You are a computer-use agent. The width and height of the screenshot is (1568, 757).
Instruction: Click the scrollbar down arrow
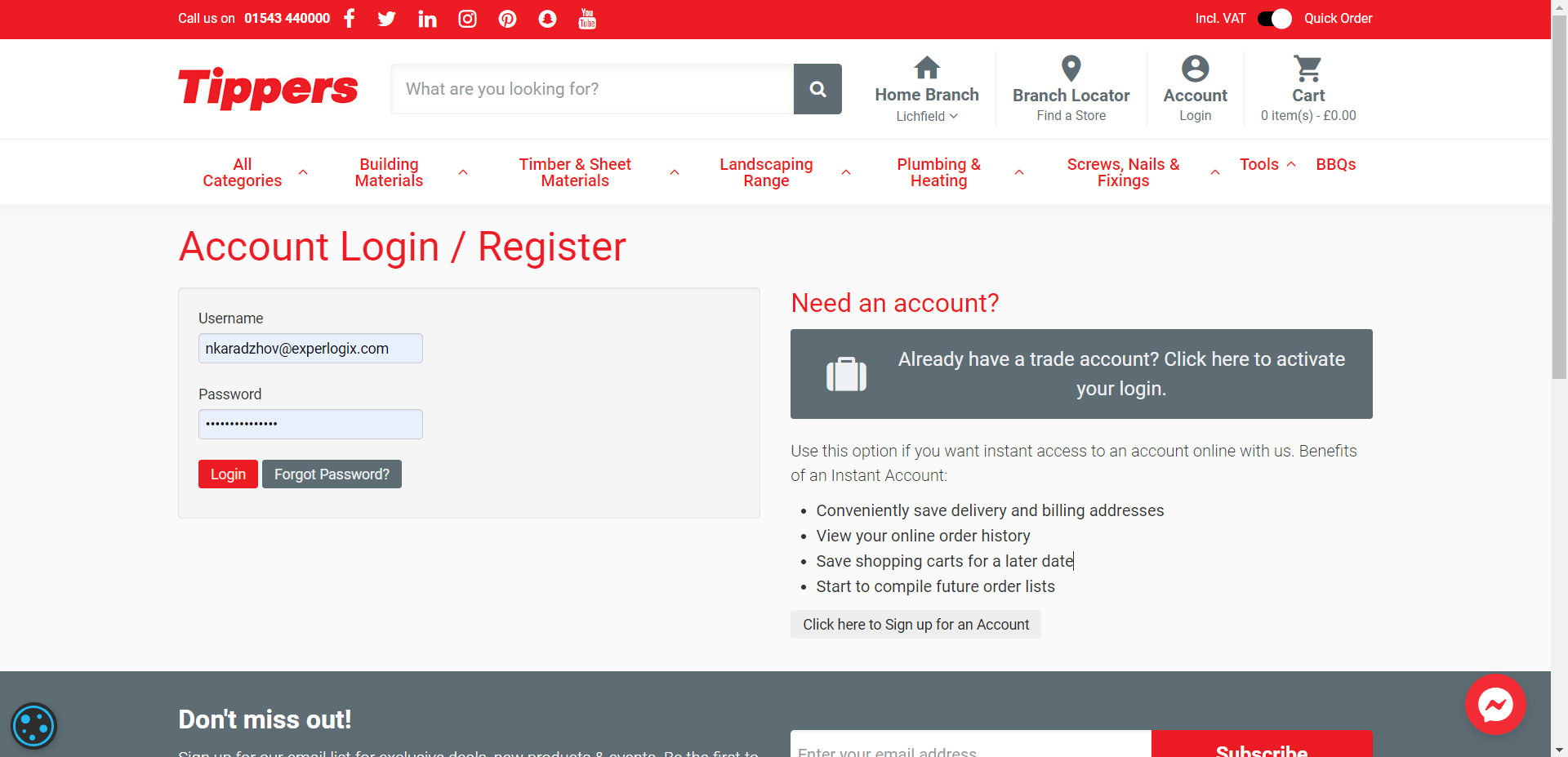pos(1559,750)
